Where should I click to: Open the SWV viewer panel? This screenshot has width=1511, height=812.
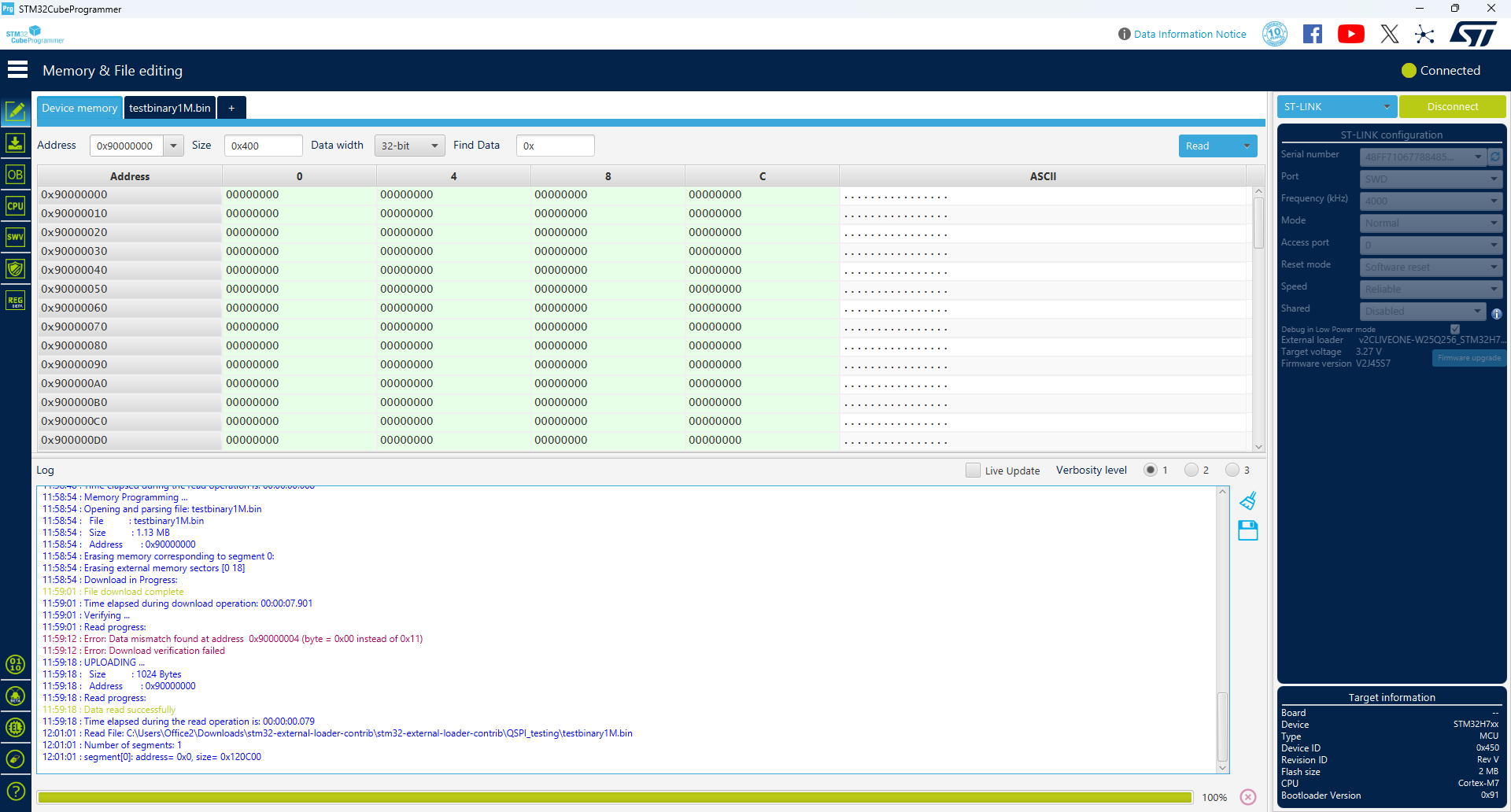click(16, 237)
